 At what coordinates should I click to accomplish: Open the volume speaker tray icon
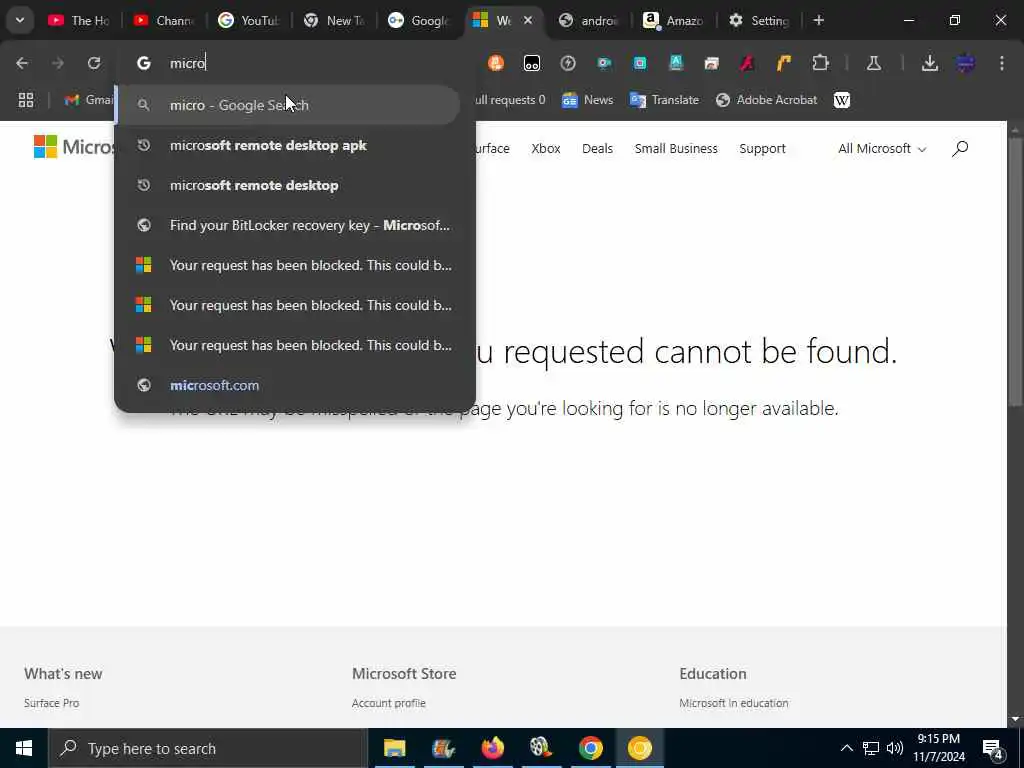895,748
